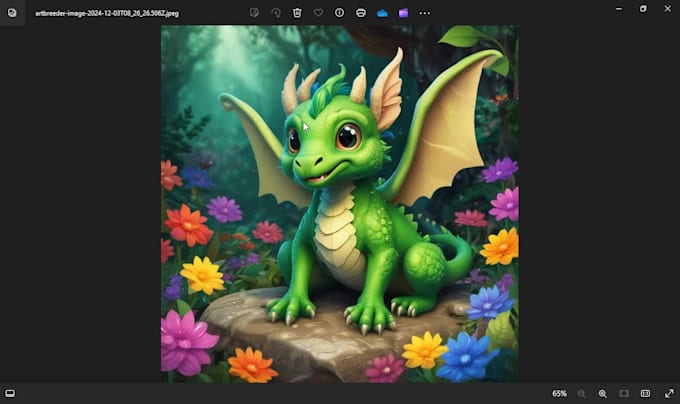
Task: Click the OneDrive cloud icon
Action: pyautogui.click(x=382, y=13)
